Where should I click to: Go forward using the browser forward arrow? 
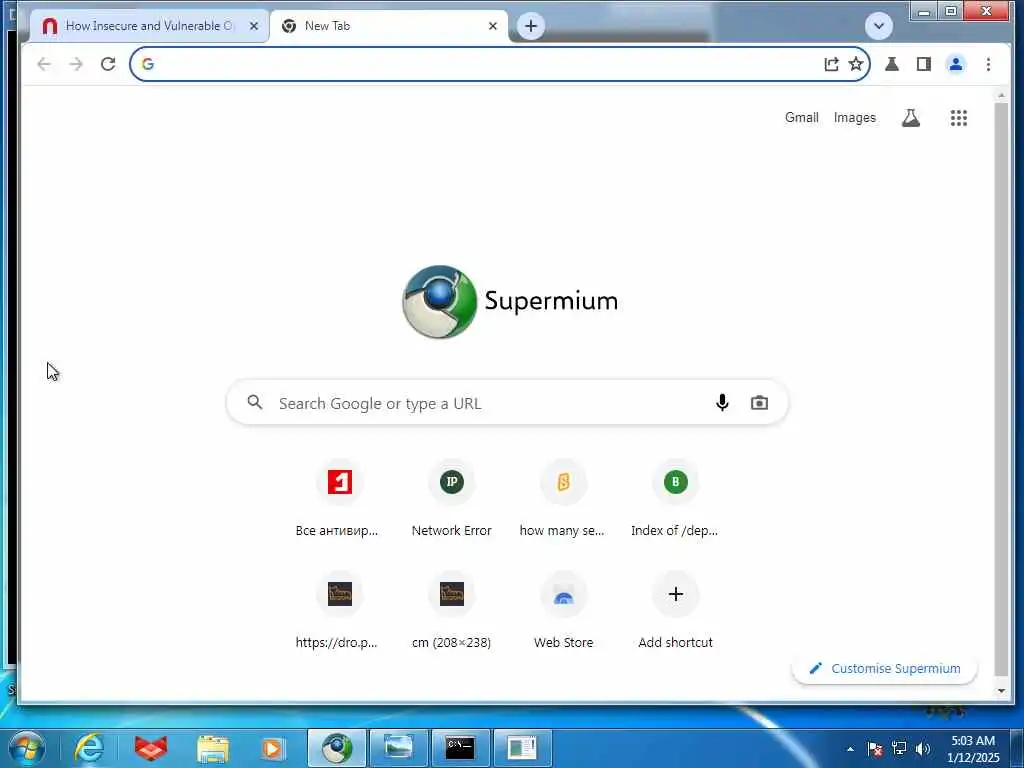76,64
